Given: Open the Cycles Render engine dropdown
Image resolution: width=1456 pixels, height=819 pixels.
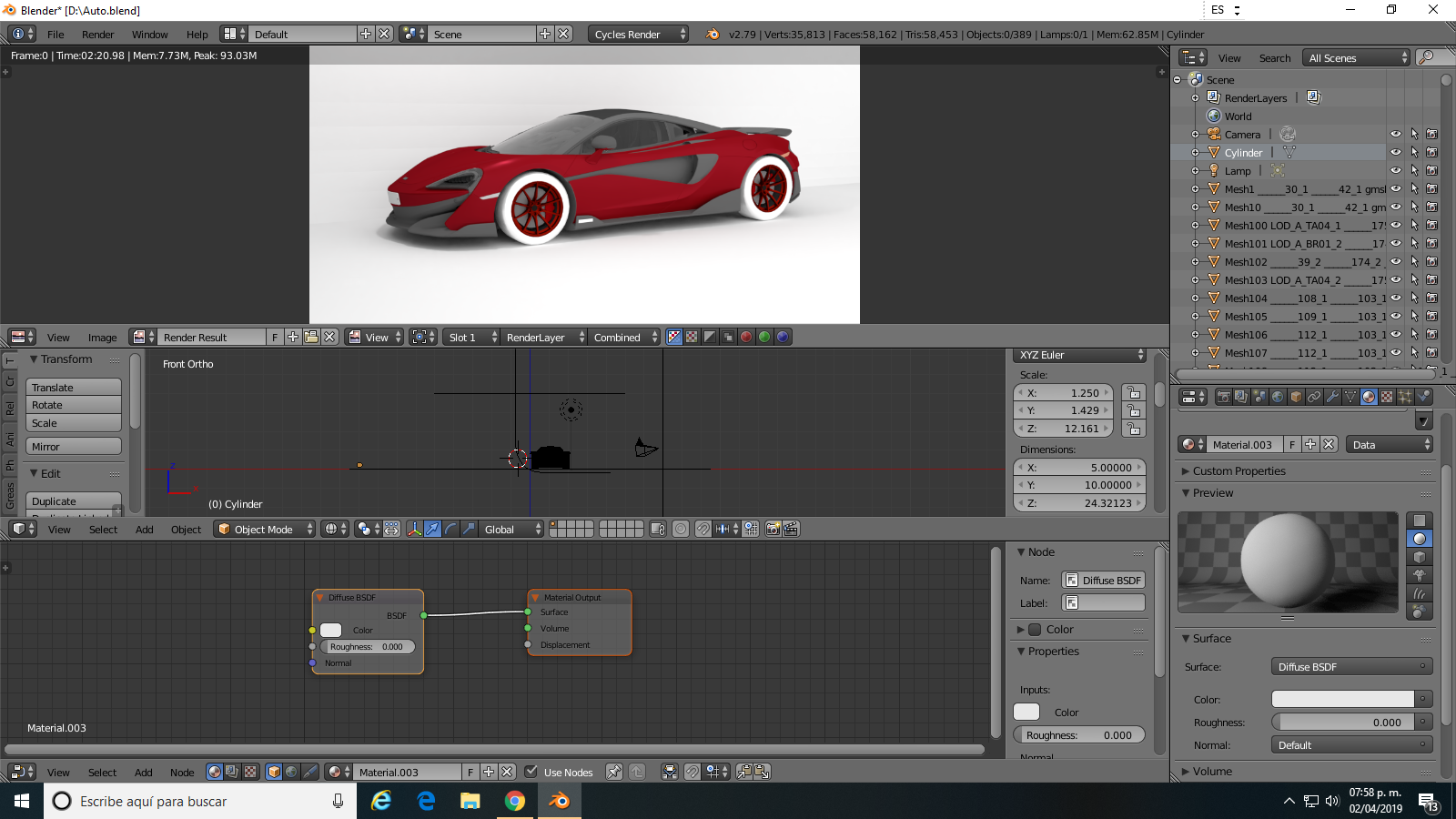Looking at the screenshot, I should (637, 34).
